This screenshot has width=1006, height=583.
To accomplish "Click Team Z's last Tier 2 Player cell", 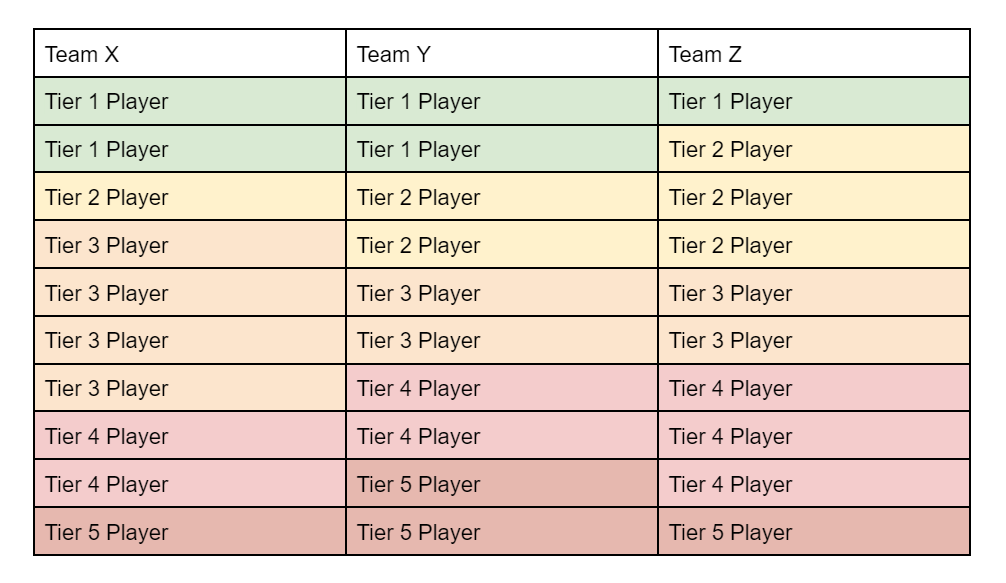I will coord(814,244).
